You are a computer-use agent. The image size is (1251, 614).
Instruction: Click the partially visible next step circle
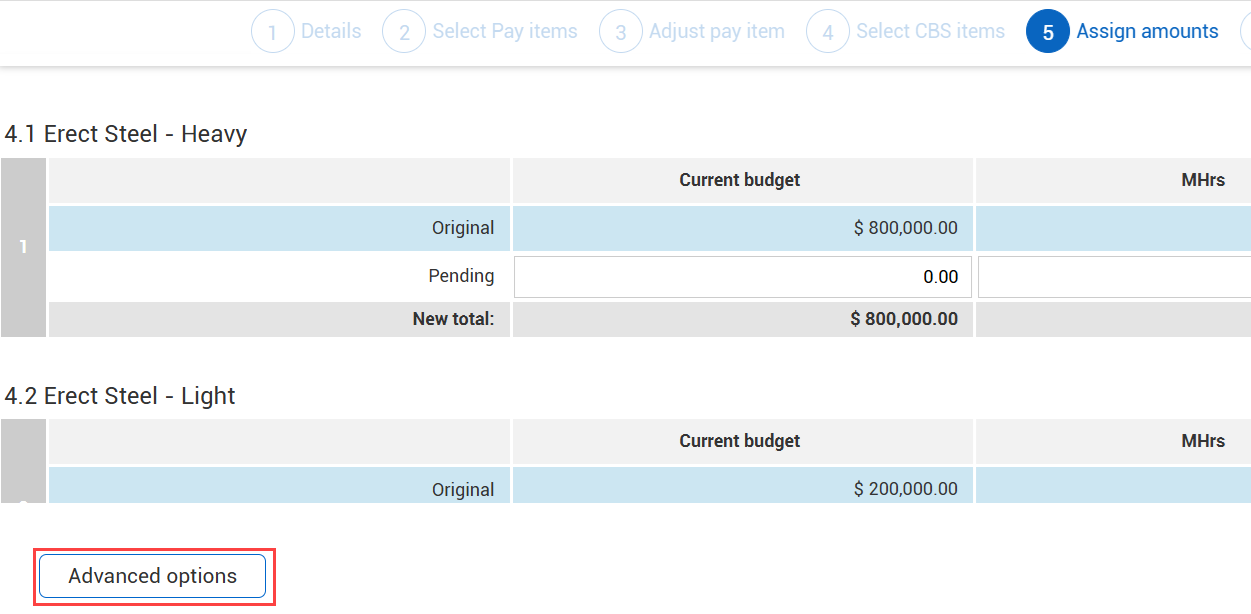(x=1246, y=32)
